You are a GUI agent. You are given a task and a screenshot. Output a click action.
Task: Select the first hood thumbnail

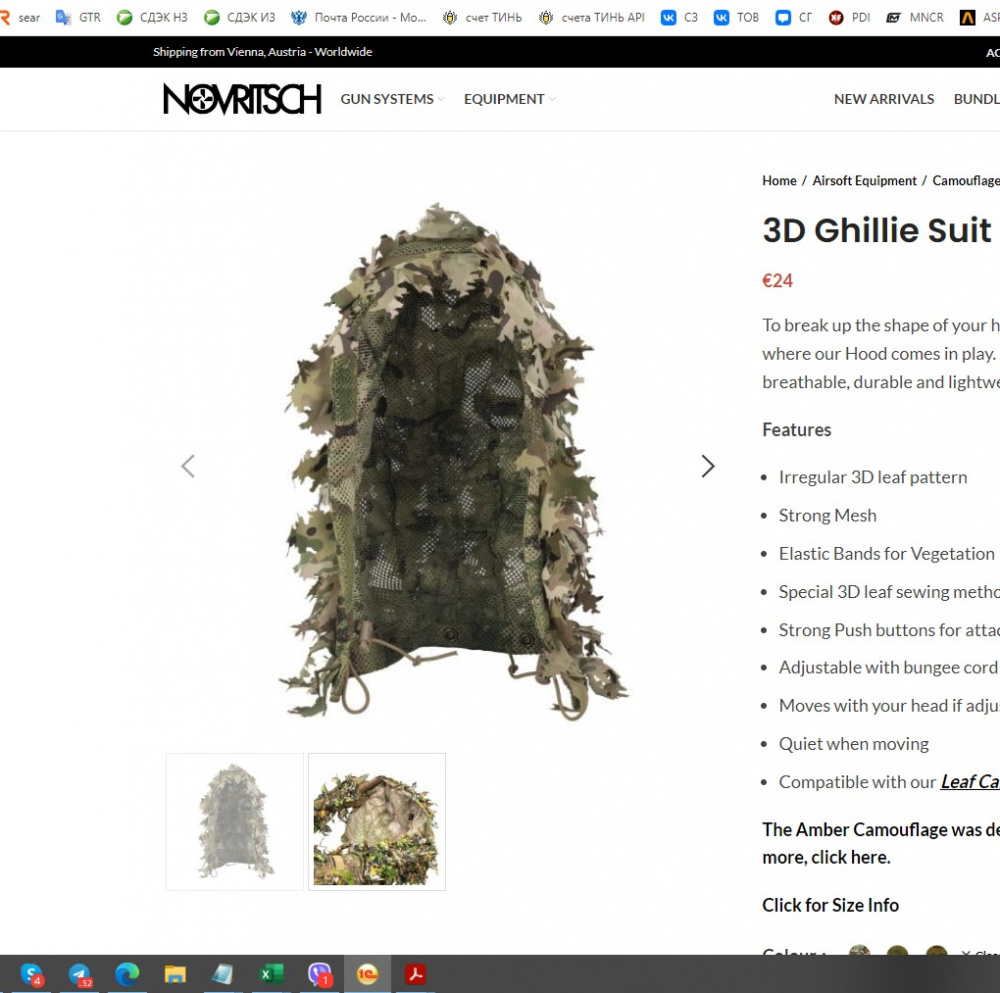pos(235,821)
